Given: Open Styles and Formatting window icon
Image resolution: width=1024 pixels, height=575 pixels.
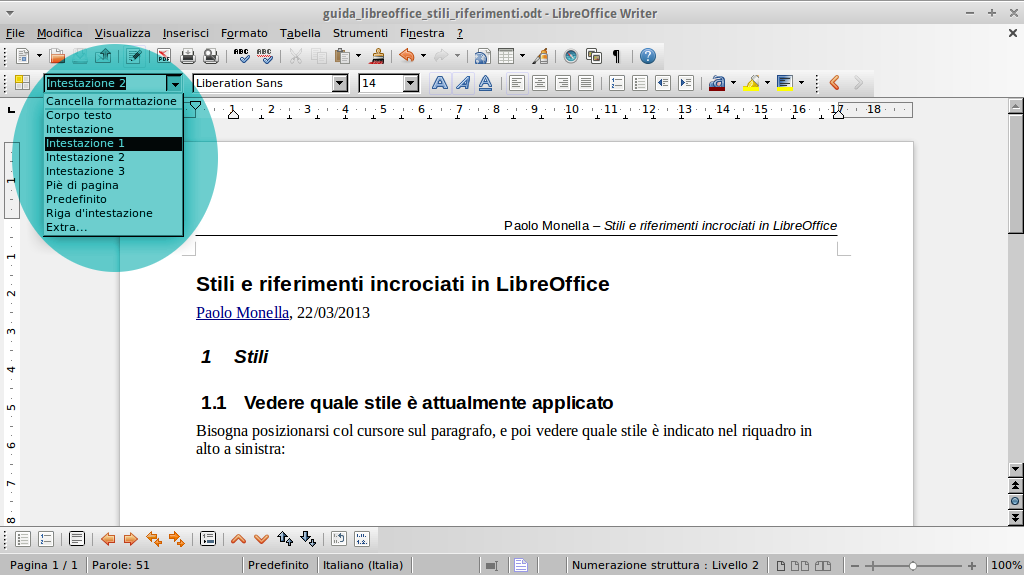Looking at the screenshot, I should [23, 83].
